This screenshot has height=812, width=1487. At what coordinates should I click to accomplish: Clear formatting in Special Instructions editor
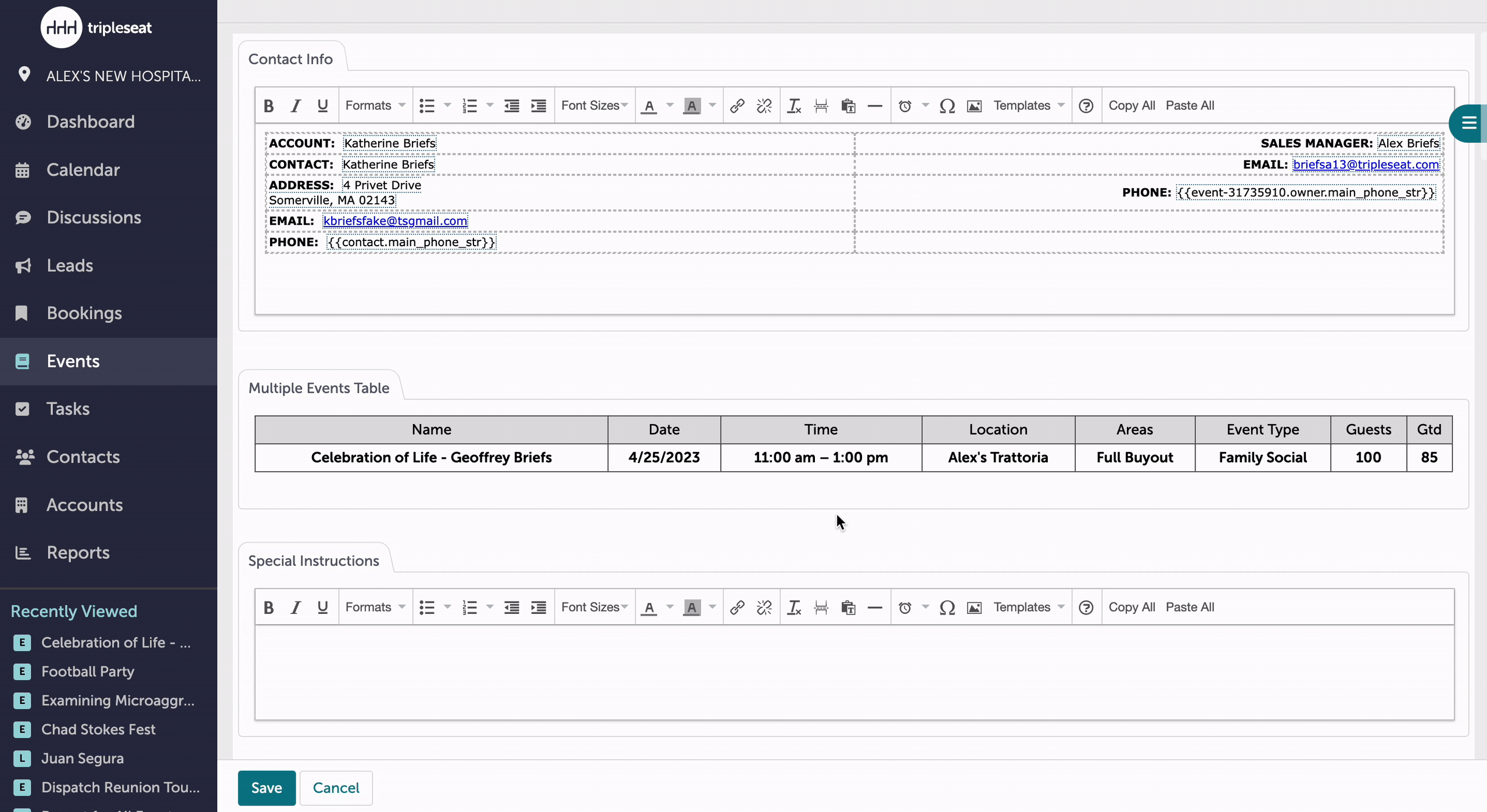point(794,608)
